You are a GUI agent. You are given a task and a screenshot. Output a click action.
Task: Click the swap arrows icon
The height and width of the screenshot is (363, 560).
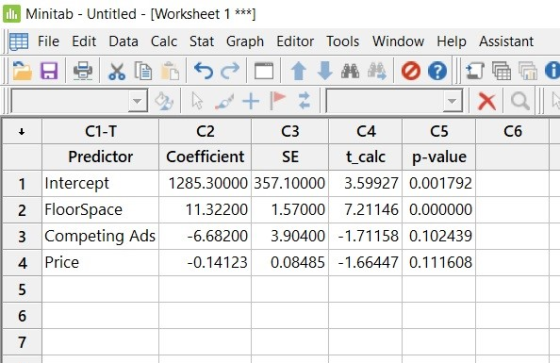pyautogui.click(x=304, y=101)
